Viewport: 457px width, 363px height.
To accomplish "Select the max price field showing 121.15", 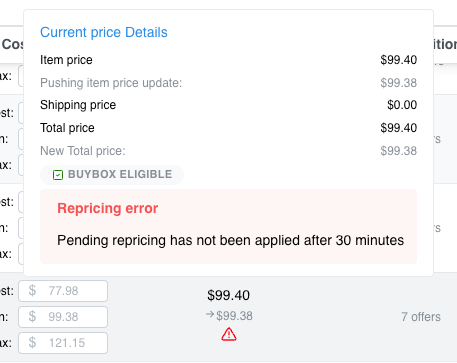I will (x=63, y=343).
